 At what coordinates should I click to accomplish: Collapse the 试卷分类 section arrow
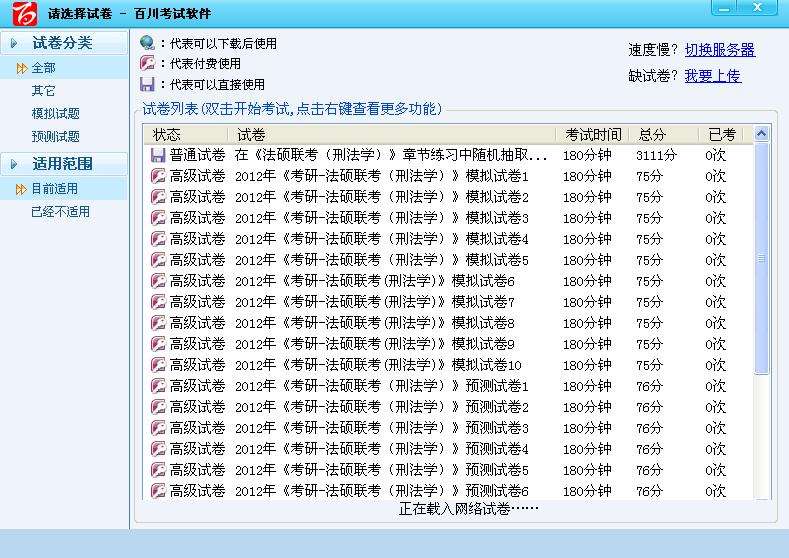pyautogui.click(x=14, y=43)
